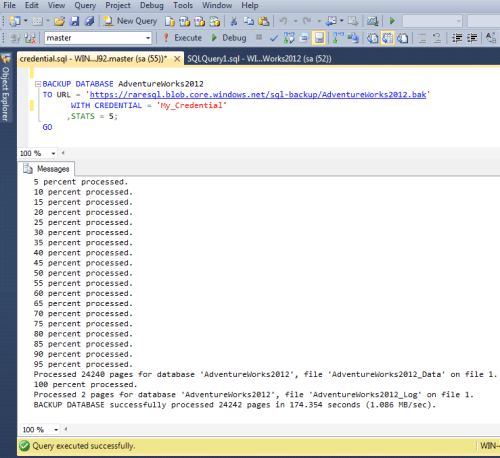Click the Parse checkmark icon

tap(274, 38)
